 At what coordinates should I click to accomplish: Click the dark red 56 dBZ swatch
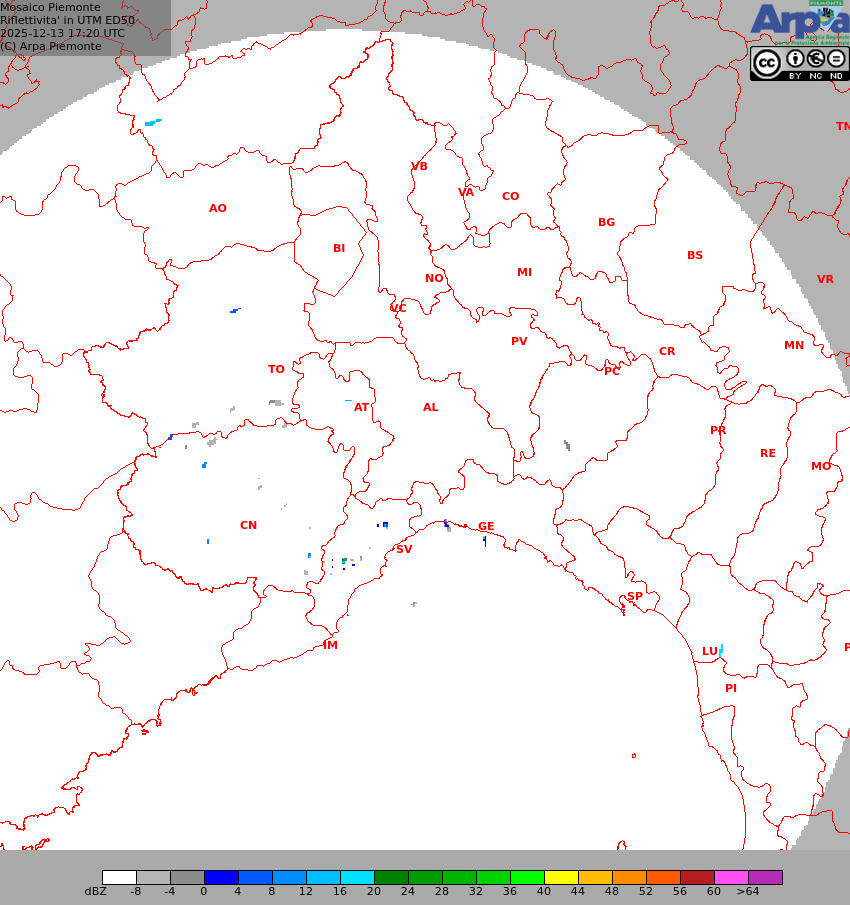pos(697,877)
